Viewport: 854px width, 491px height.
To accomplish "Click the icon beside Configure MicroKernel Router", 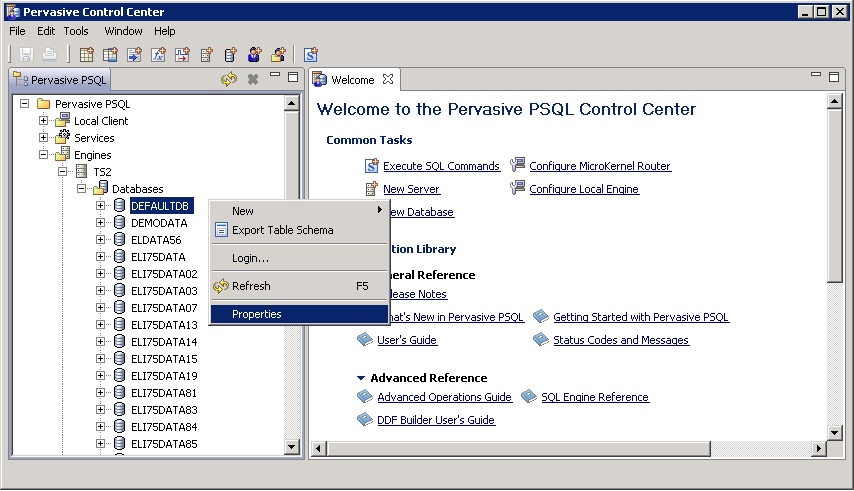I will pyautogui.click(x=517, y=164).
